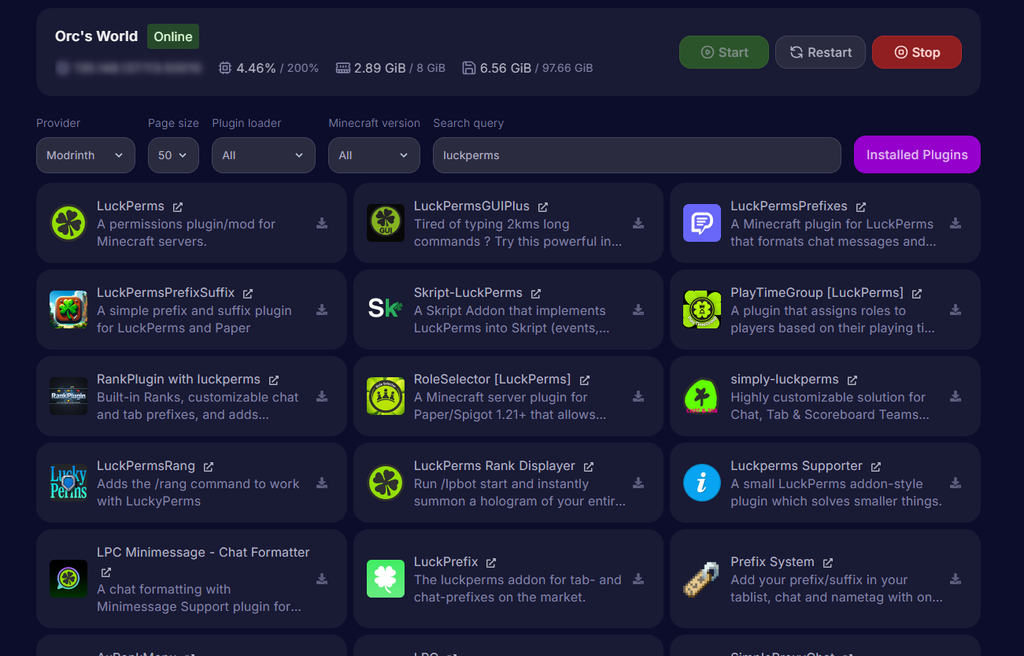Click the CPU usage 4.46% stat
The image size is (1024, 656).
coord(268,68)
